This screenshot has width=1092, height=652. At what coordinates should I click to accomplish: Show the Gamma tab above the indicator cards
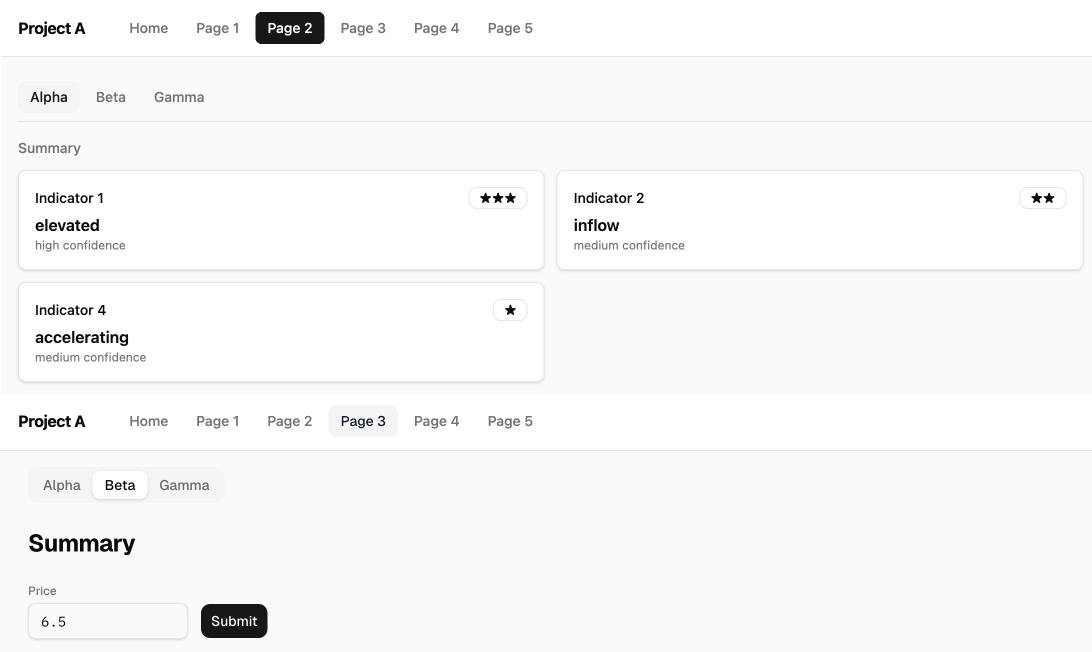pos(179,97)
